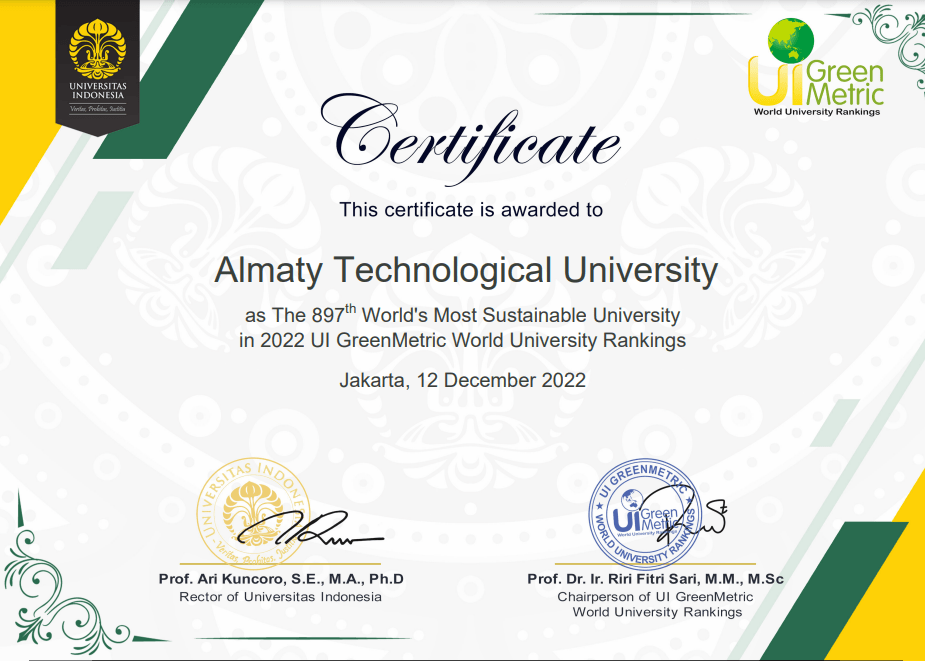Click the line "as The 897th World's Most Sustainable University"

pyautogui.click(x=462, y=315)
